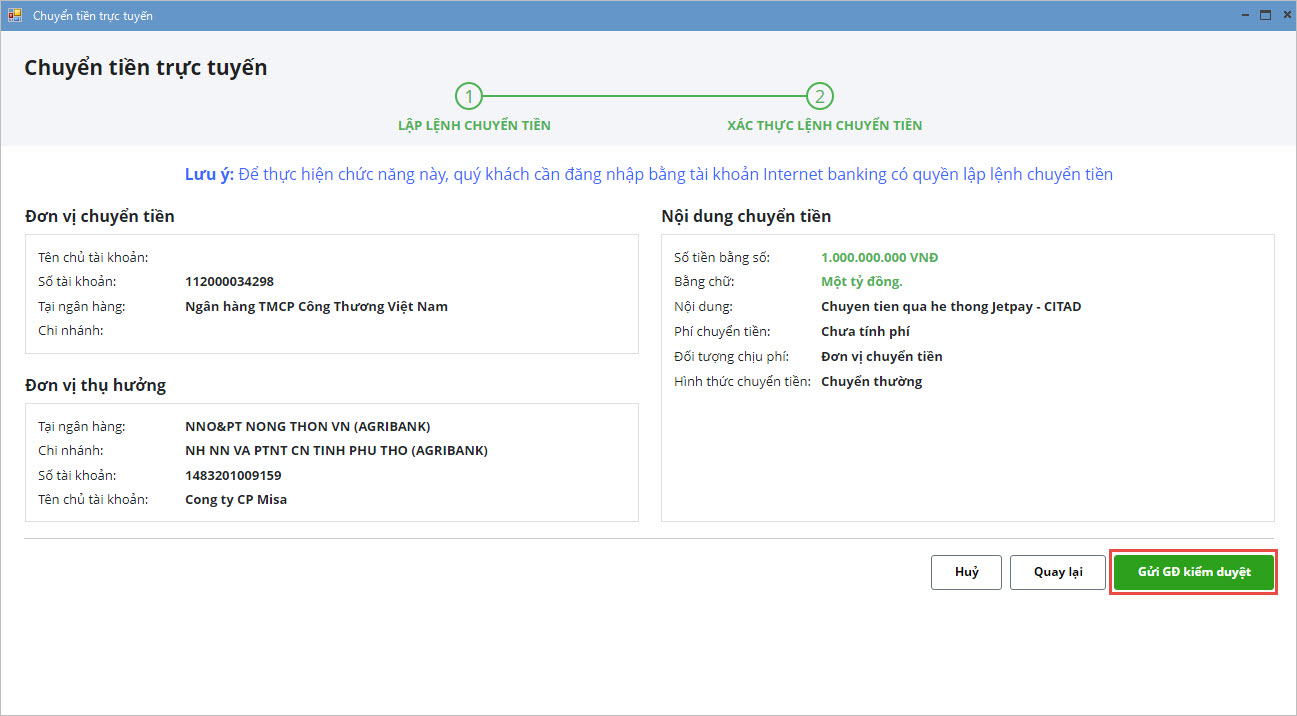Select the step 1 circle indicator
1297x716 pixels.
click(468, 96)
